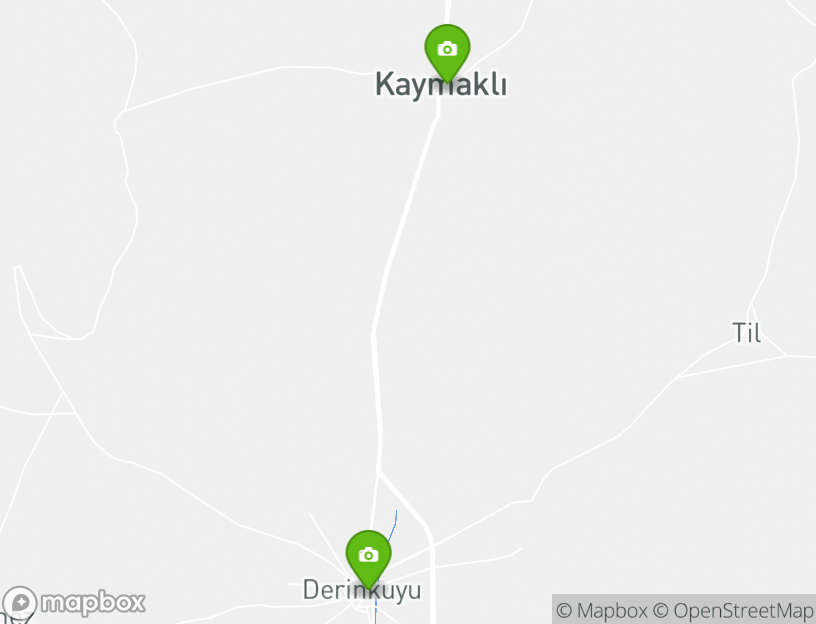
Task: Click the road junction east of Til
Action: click(x=787, y=355)
